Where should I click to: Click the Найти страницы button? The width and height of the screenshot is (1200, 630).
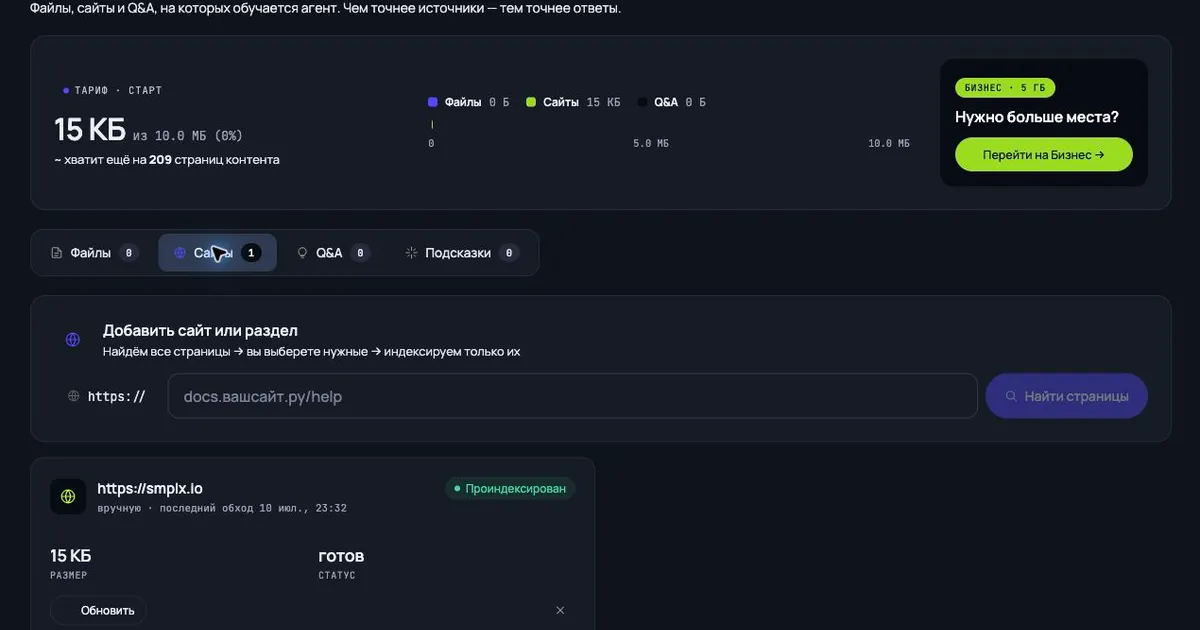[1066, 396]
